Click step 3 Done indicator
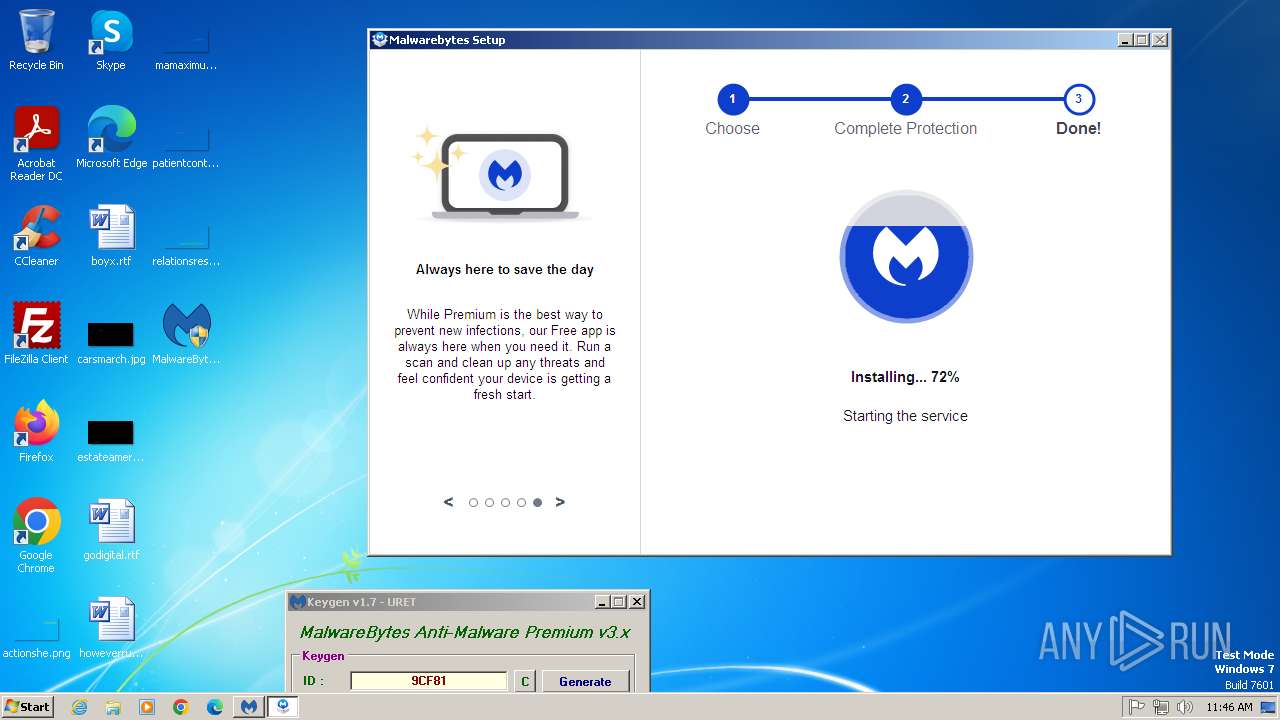The height and width of the screenshot is (720, 1280). 1078,99
